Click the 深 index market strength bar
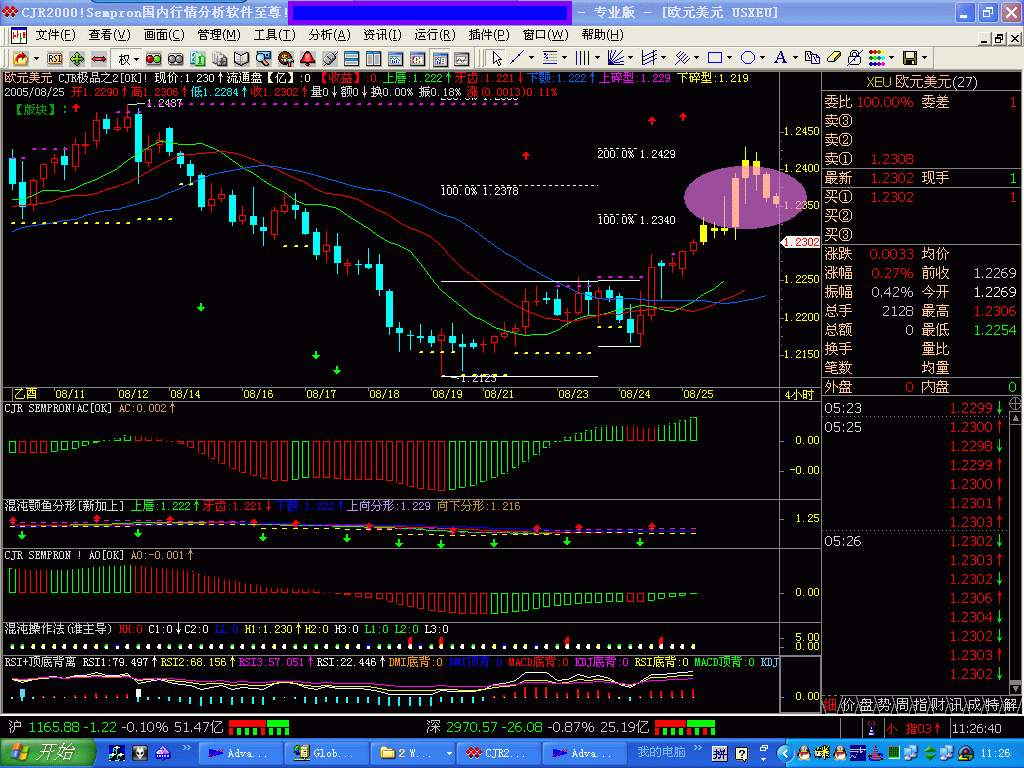The width and height of the screenshot is (1024, 768). 684,727
